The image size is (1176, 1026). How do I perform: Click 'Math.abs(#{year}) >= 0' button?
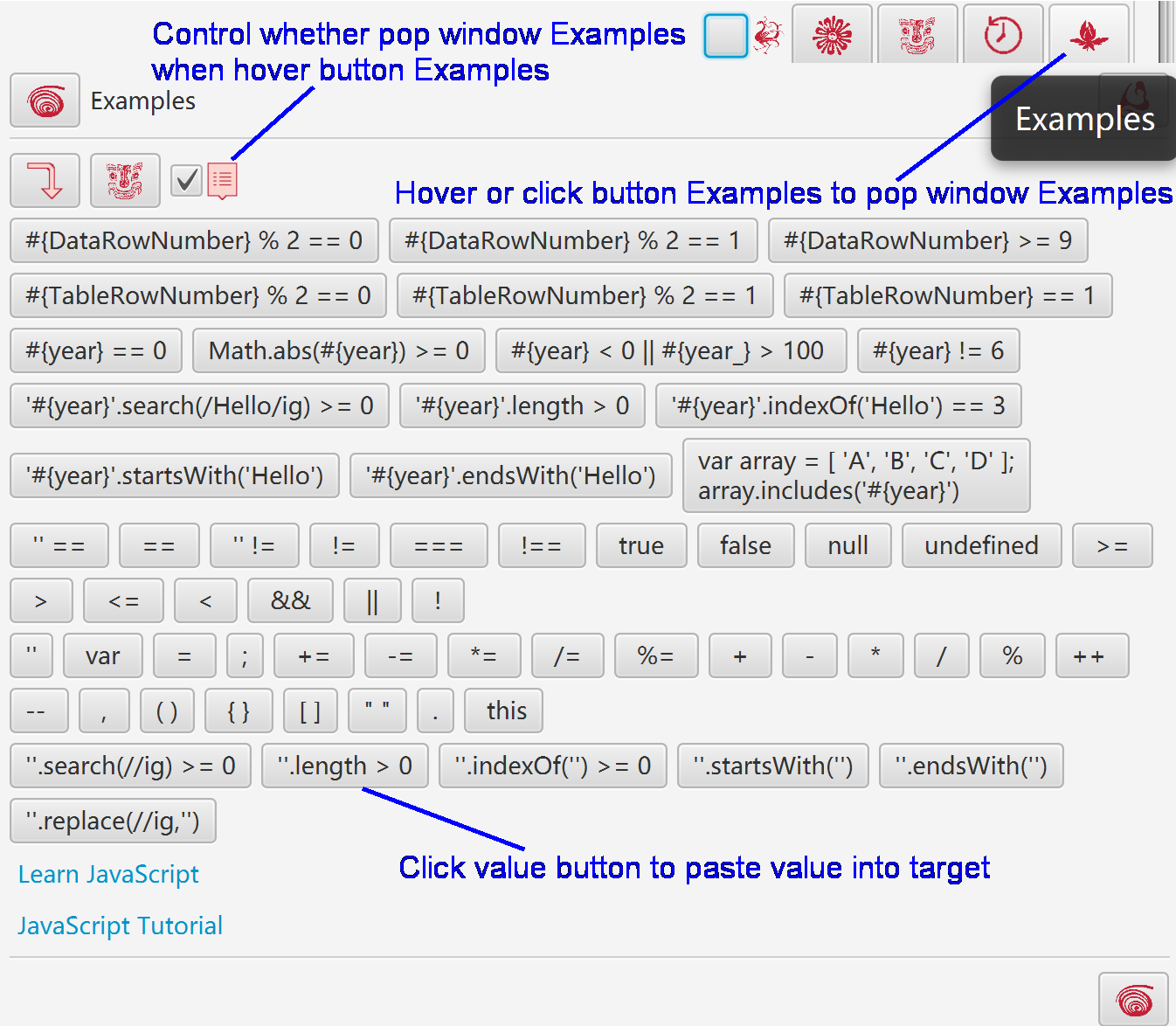pos(339,350)
